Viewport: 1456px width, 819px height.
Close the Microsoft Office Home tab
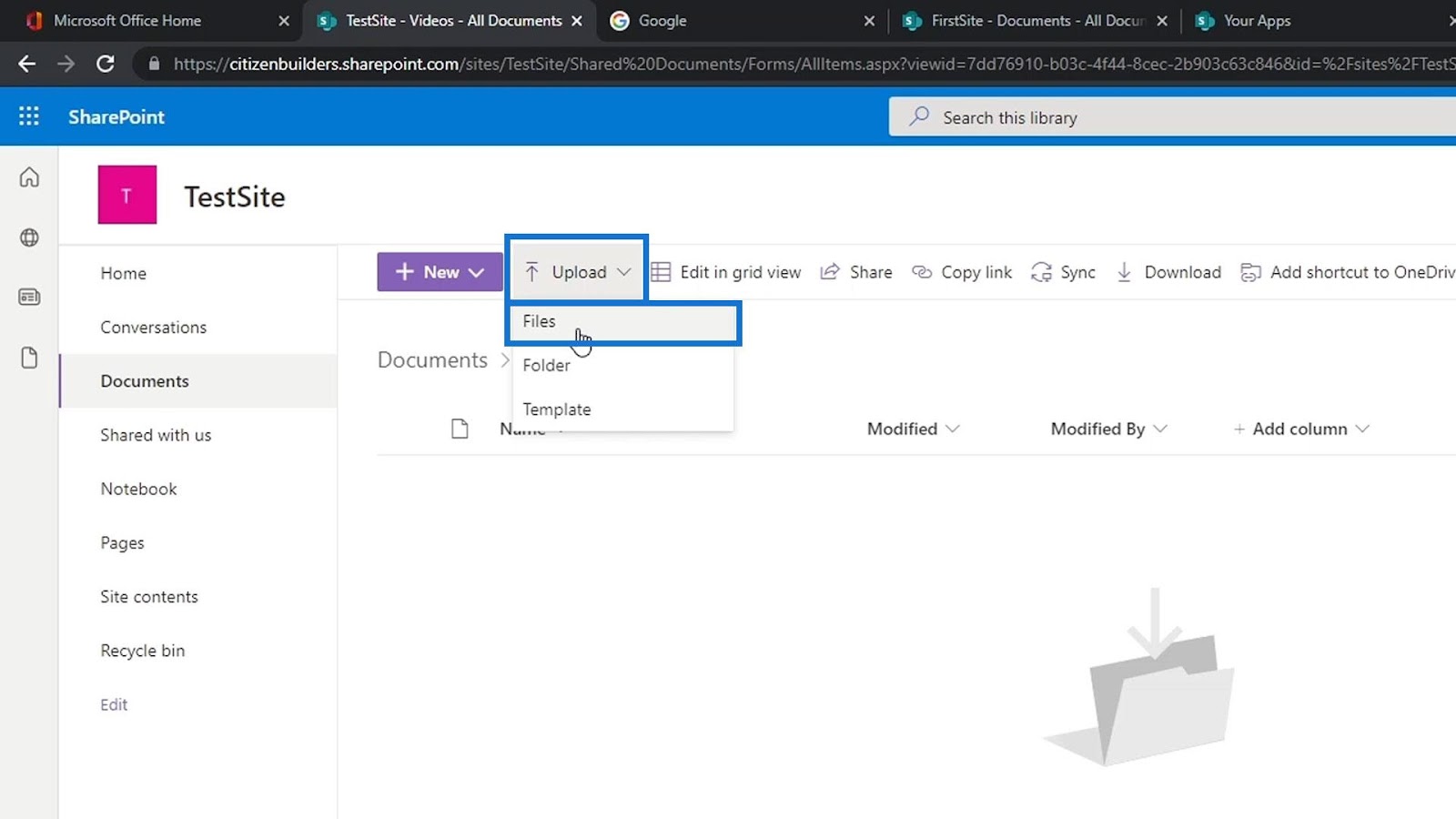pyautogui.click(x=284, y=21)
